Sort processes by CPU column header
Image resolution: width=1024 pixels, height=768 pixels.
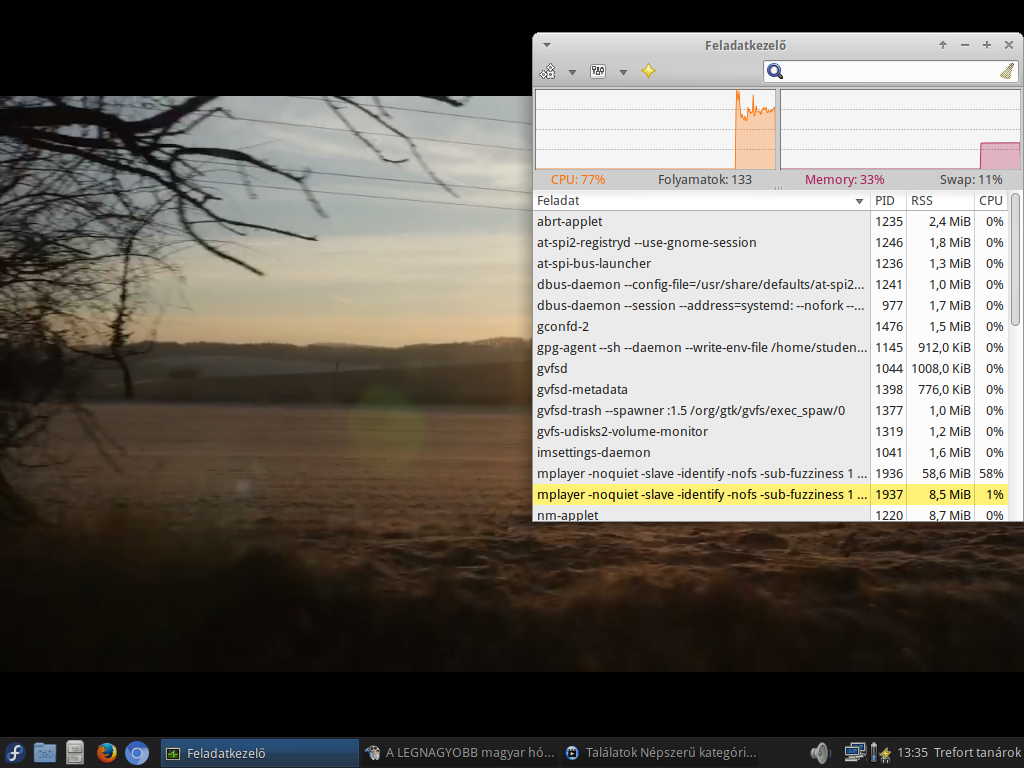[x=991, y=200]
